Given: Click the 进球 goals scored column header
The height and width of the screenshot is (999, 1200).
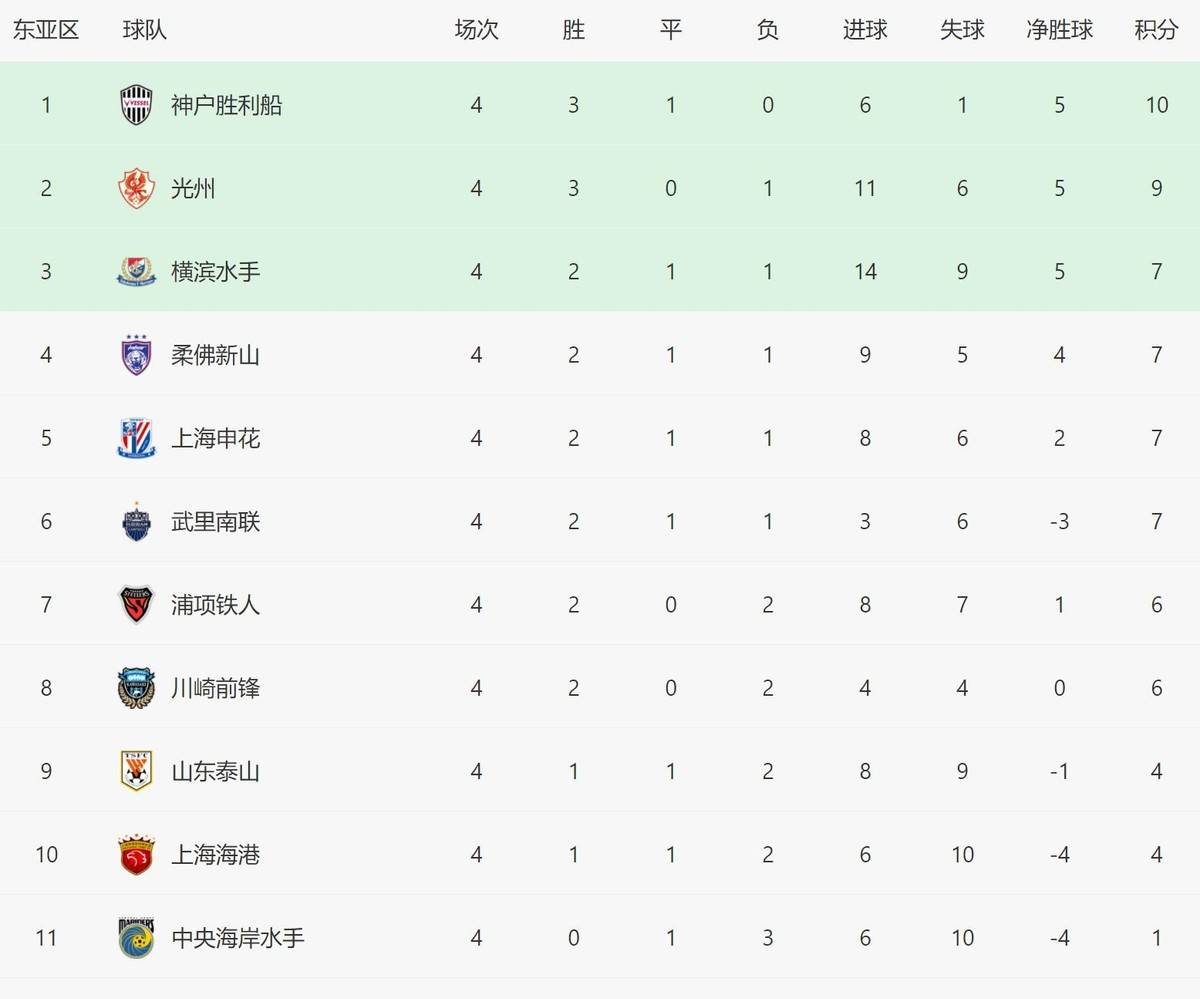Looking at the screenshot, I should [x=865, y=30].
